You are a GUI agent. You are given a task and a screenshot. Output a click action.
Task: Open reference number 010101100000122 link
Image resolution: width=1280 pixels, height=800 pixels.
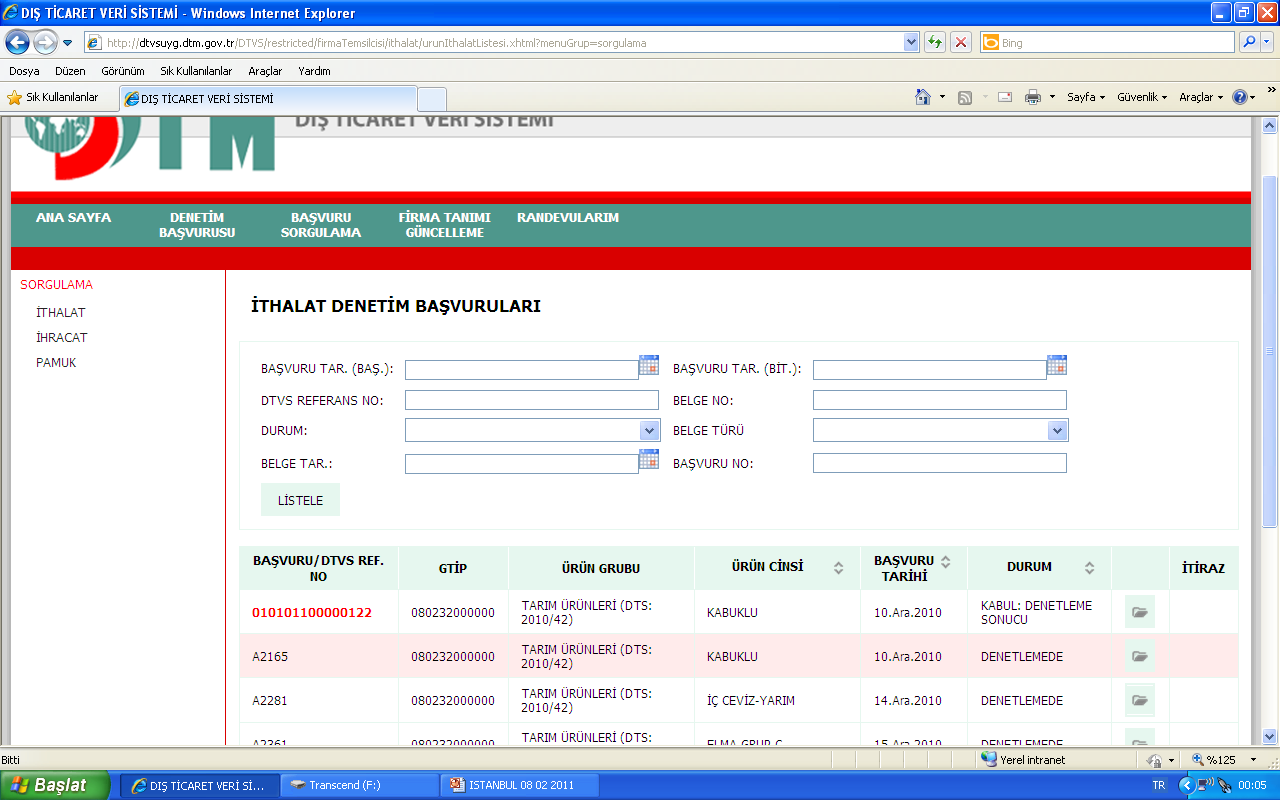[312, 612]
